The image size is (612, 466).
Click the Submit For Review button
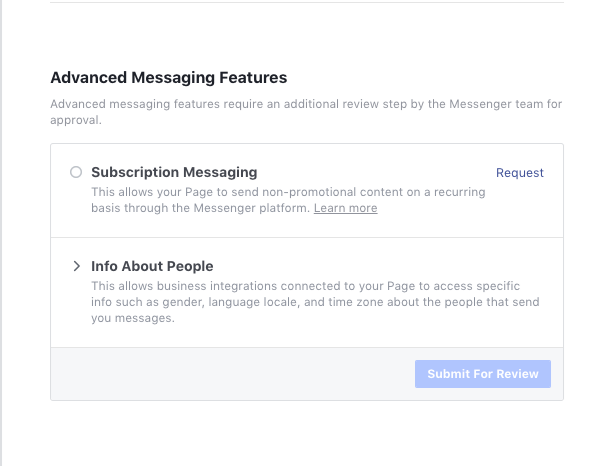pyautogui.click(x=483, y=374)
